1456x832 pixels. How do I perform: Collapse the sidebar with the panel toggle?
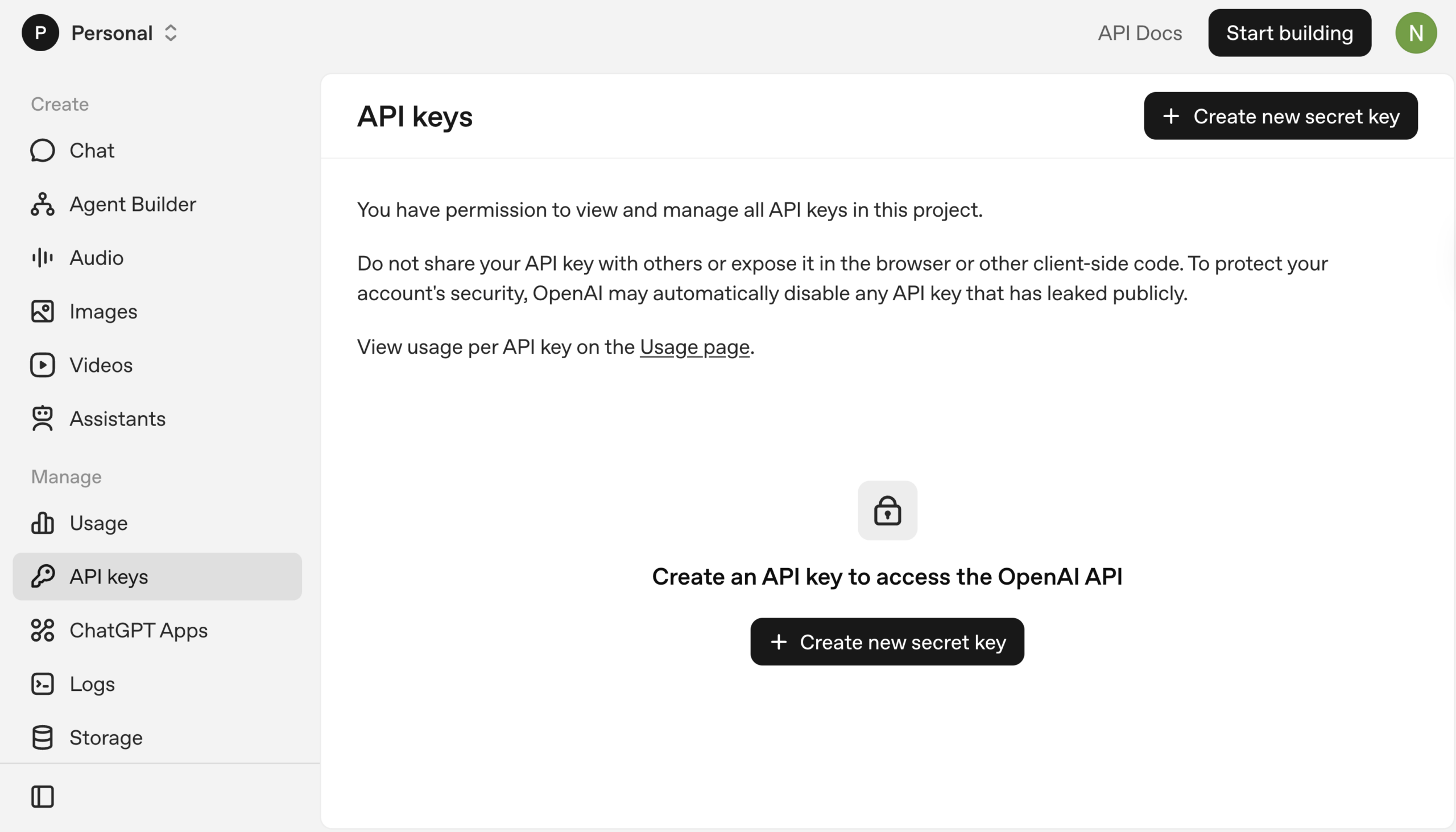click(42, 797)
